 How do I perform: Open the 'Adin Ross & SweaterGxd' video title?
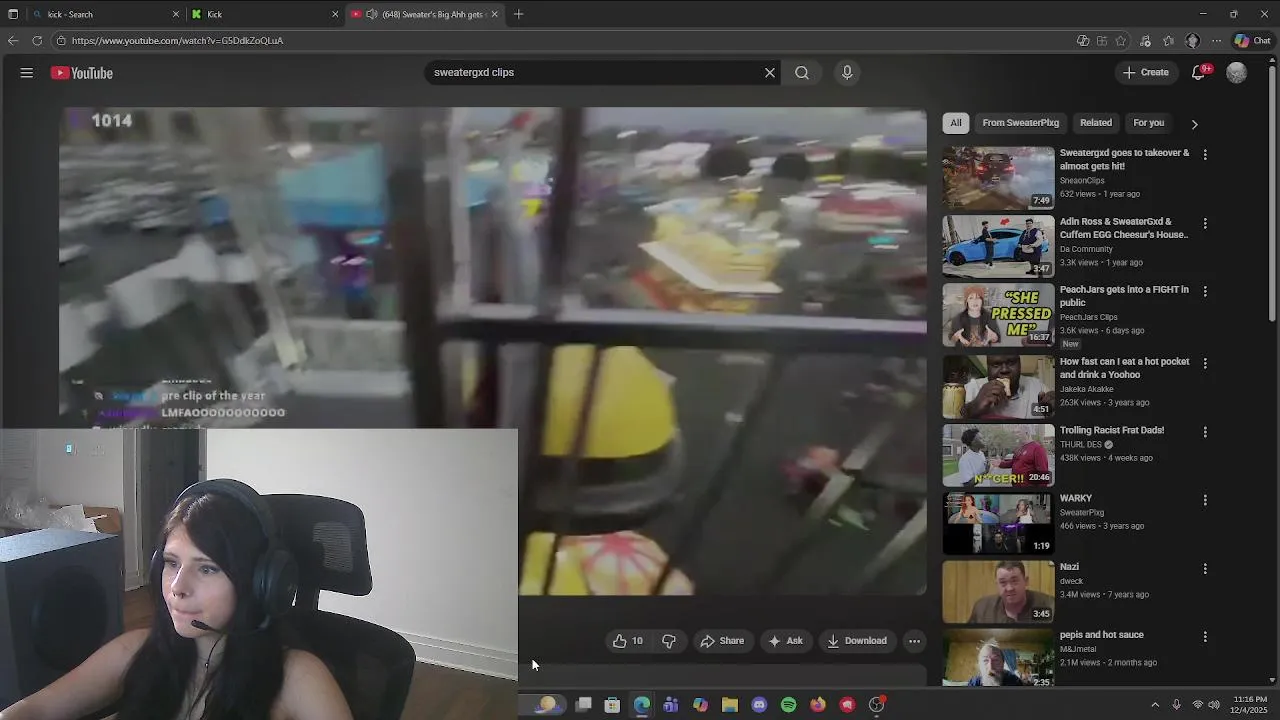1124,228
